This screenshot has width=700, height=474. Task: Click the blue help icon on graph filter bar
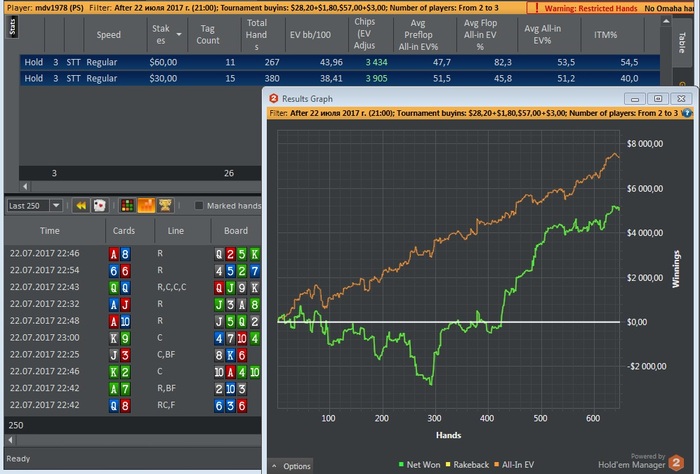click(x=687, y=113)
